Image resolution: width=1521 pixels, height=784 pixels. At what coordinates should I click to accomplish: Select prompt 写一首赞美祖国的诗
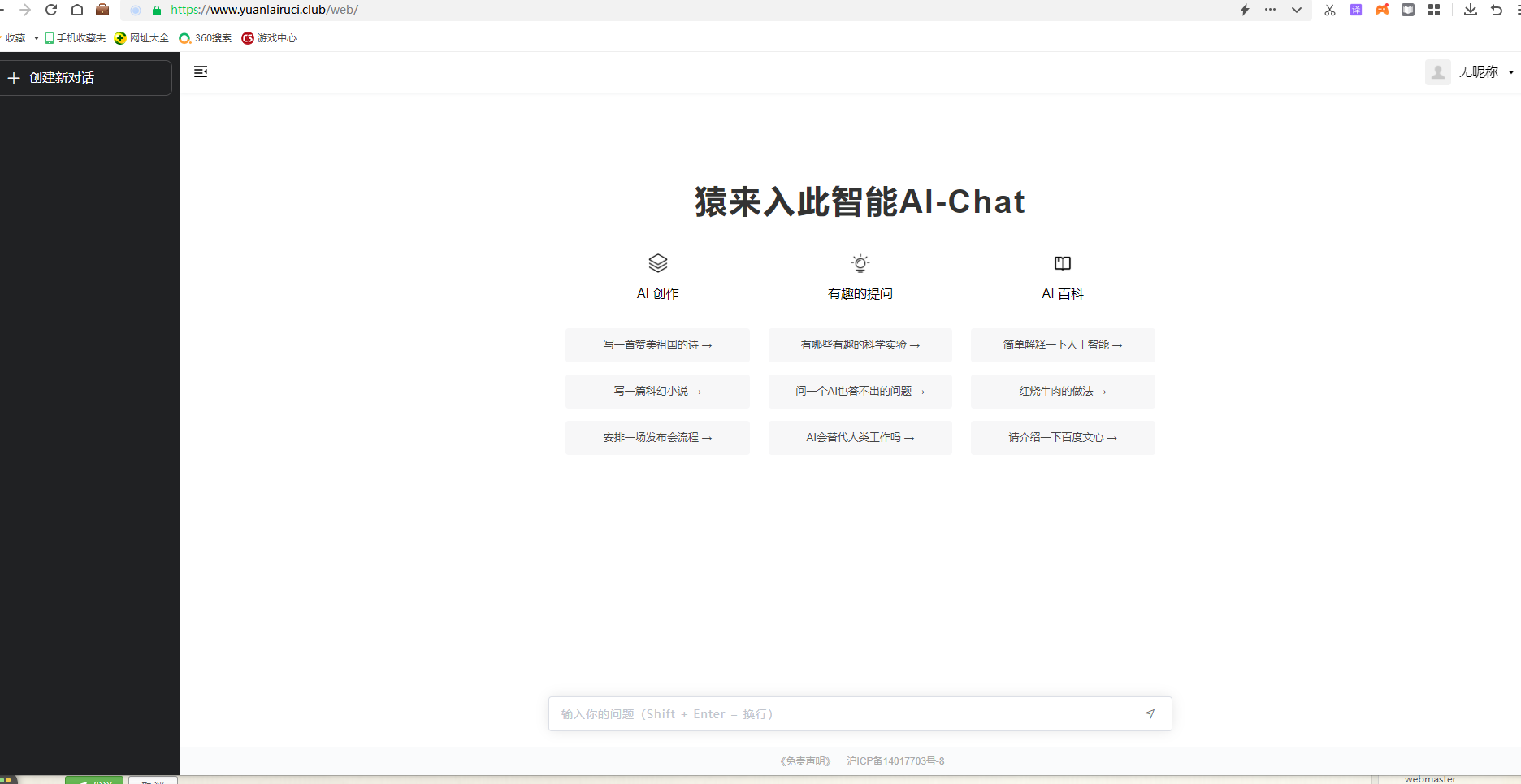pyautogui.click(x=657, y=345)
